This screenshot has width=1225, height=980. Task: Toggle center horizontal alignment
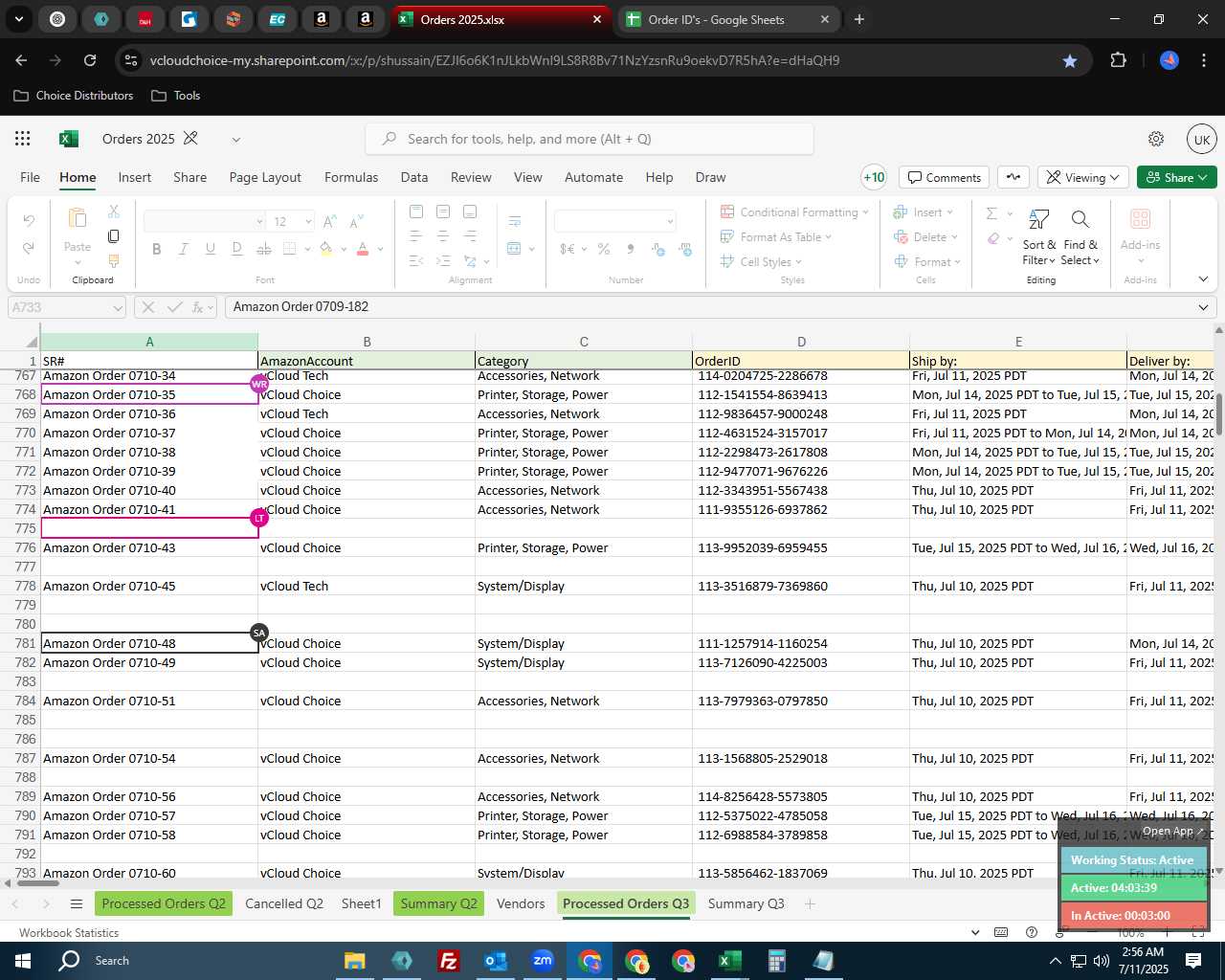pos(443,235)
